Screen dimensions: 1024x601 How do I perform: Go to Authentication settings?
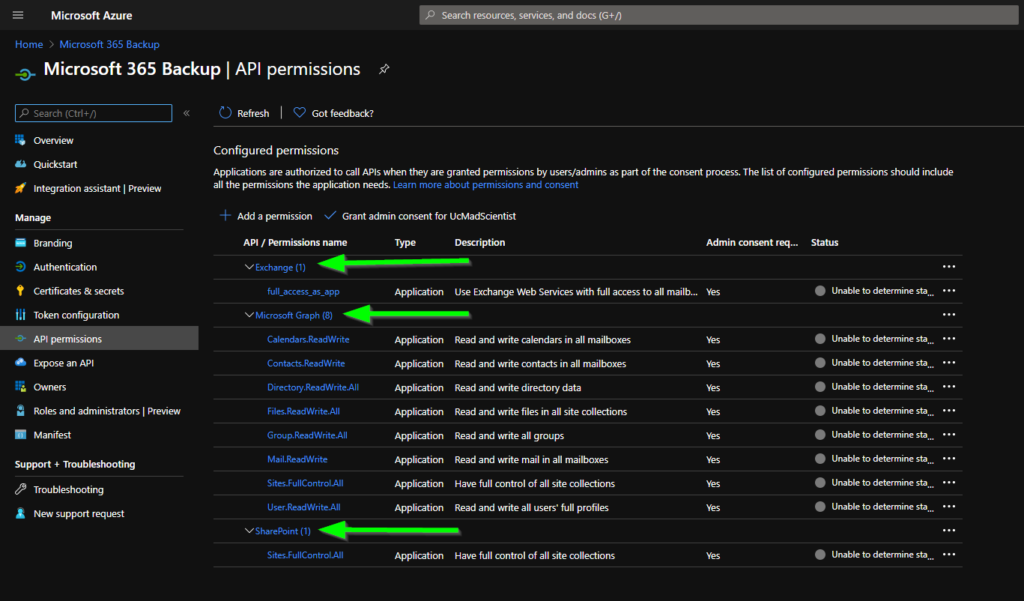[x=65, y=267]
